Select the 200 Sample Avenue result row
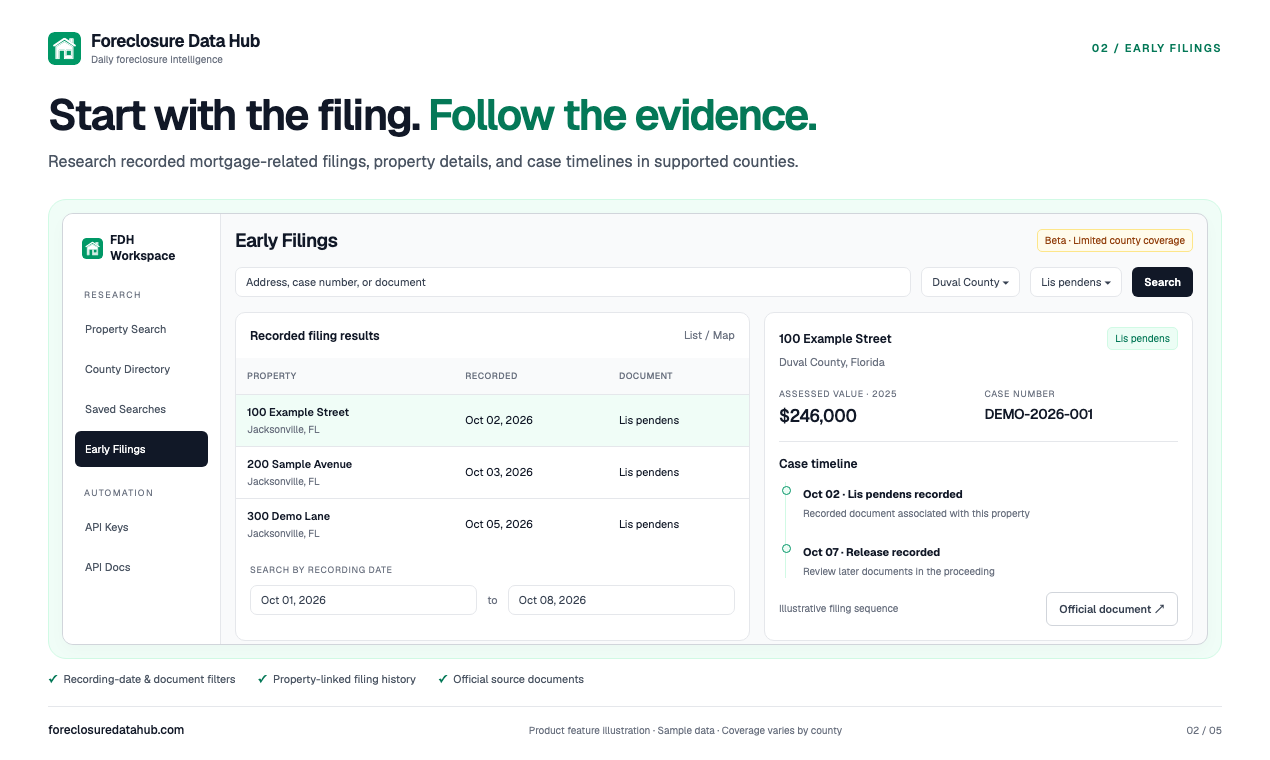This screenshot has width=1270, height=760. click(492, 472)
